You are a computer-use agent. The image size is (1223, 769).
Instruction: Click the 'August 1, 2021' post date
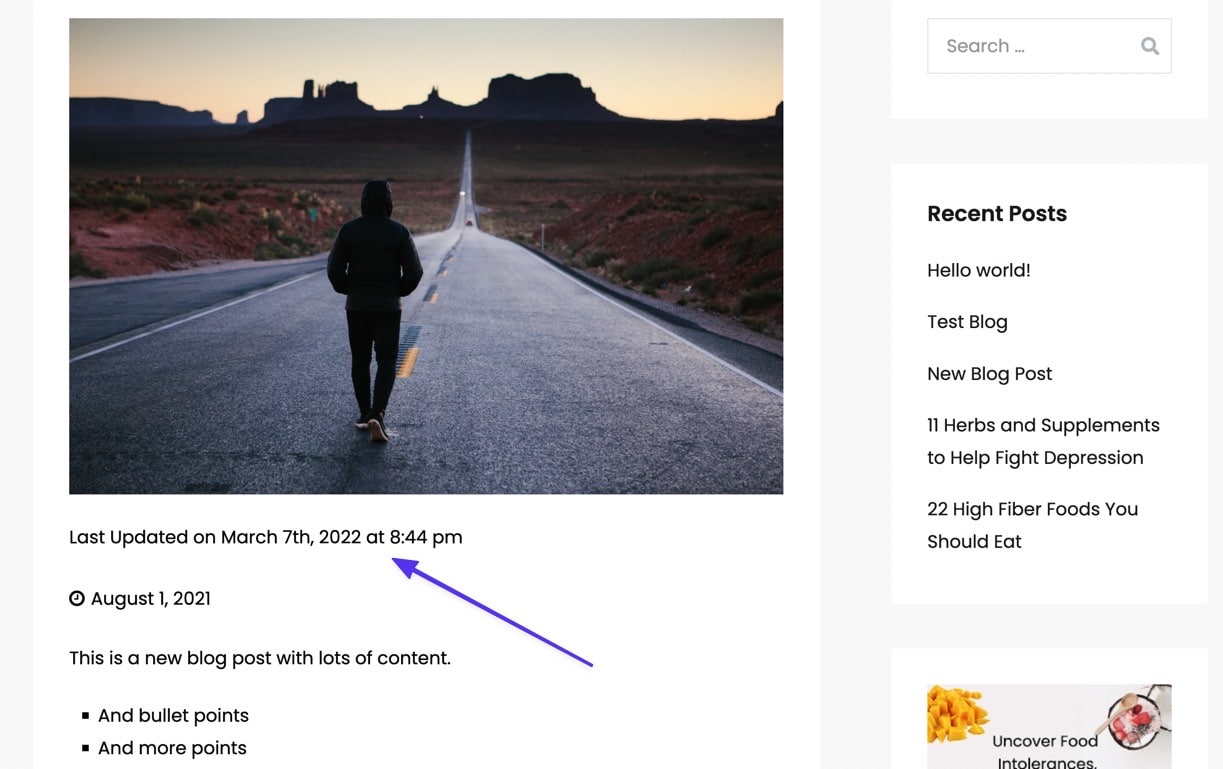pos(150,598)
